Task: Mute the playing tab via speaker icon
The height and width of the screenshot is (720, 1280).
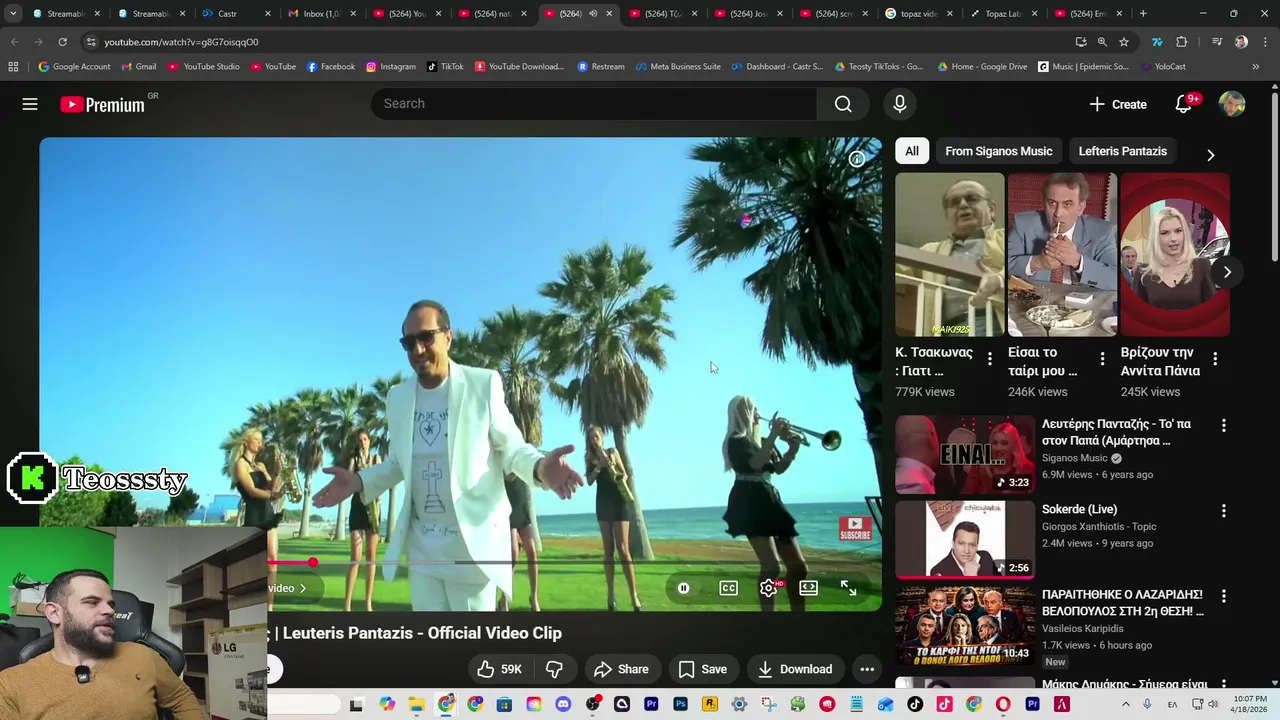Action: [x=592, y=14]
